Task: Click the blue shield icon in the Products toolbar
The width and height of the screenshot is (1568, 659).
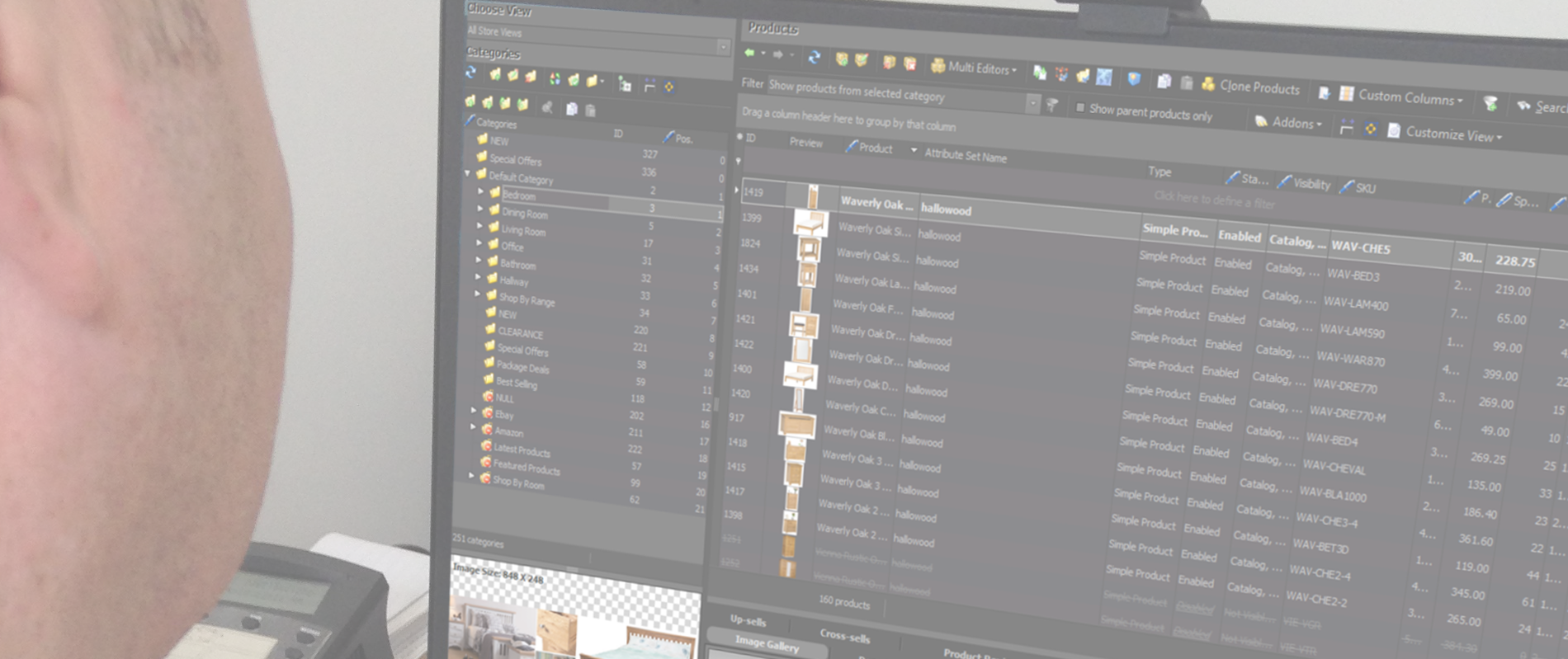Action: pos(1134,79)
